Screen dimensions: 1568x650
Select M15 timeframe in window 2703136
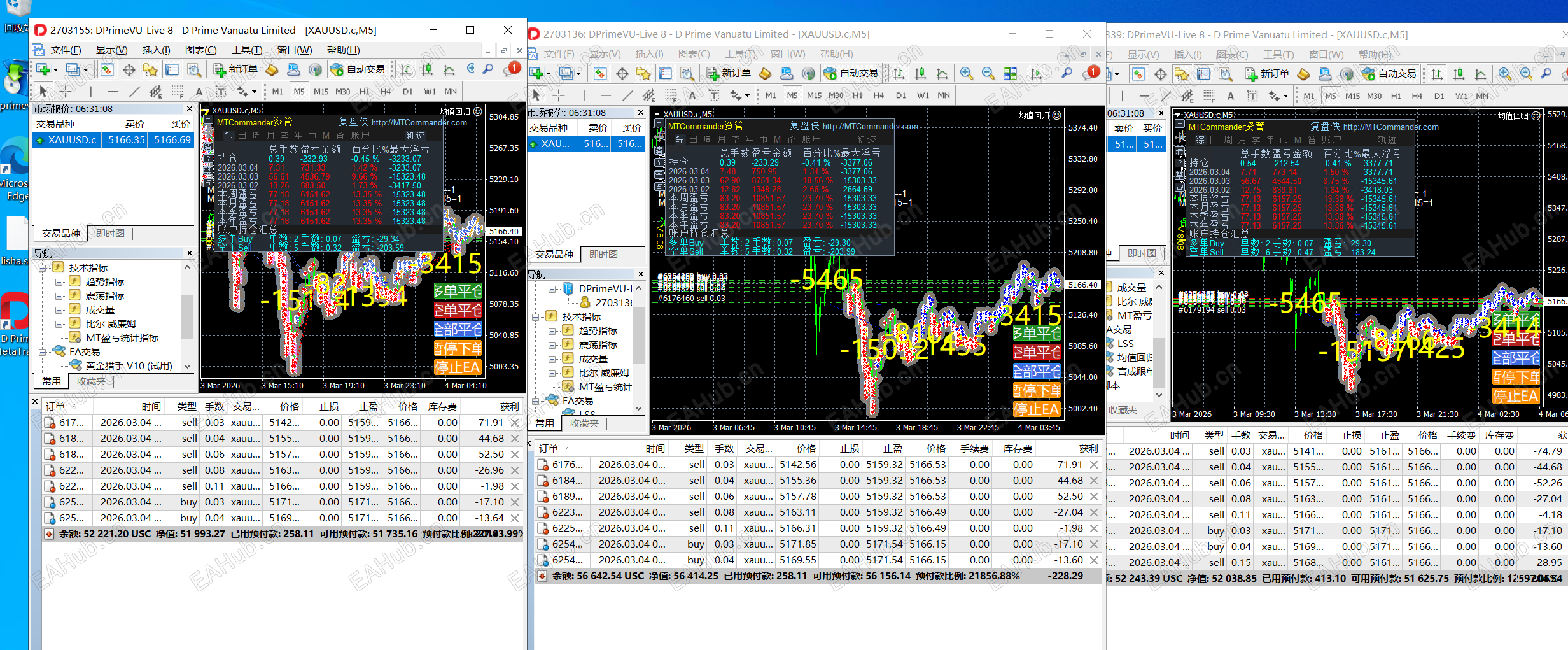coord(814,95)
